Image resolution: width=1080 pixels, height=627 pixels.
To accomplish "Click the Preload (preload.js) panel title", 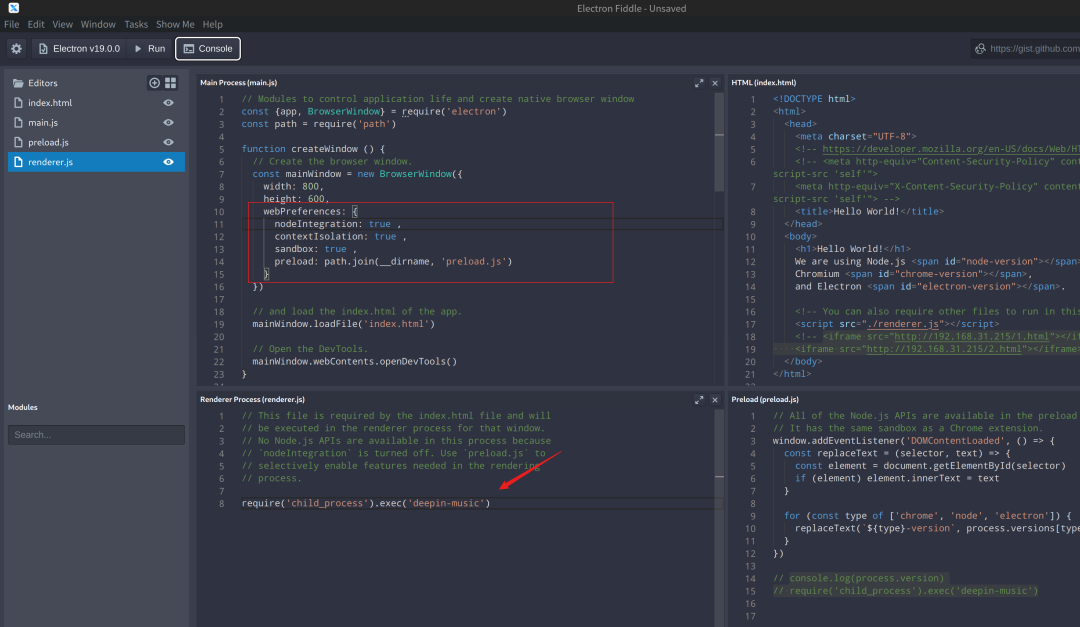I will tap(765, 400).
